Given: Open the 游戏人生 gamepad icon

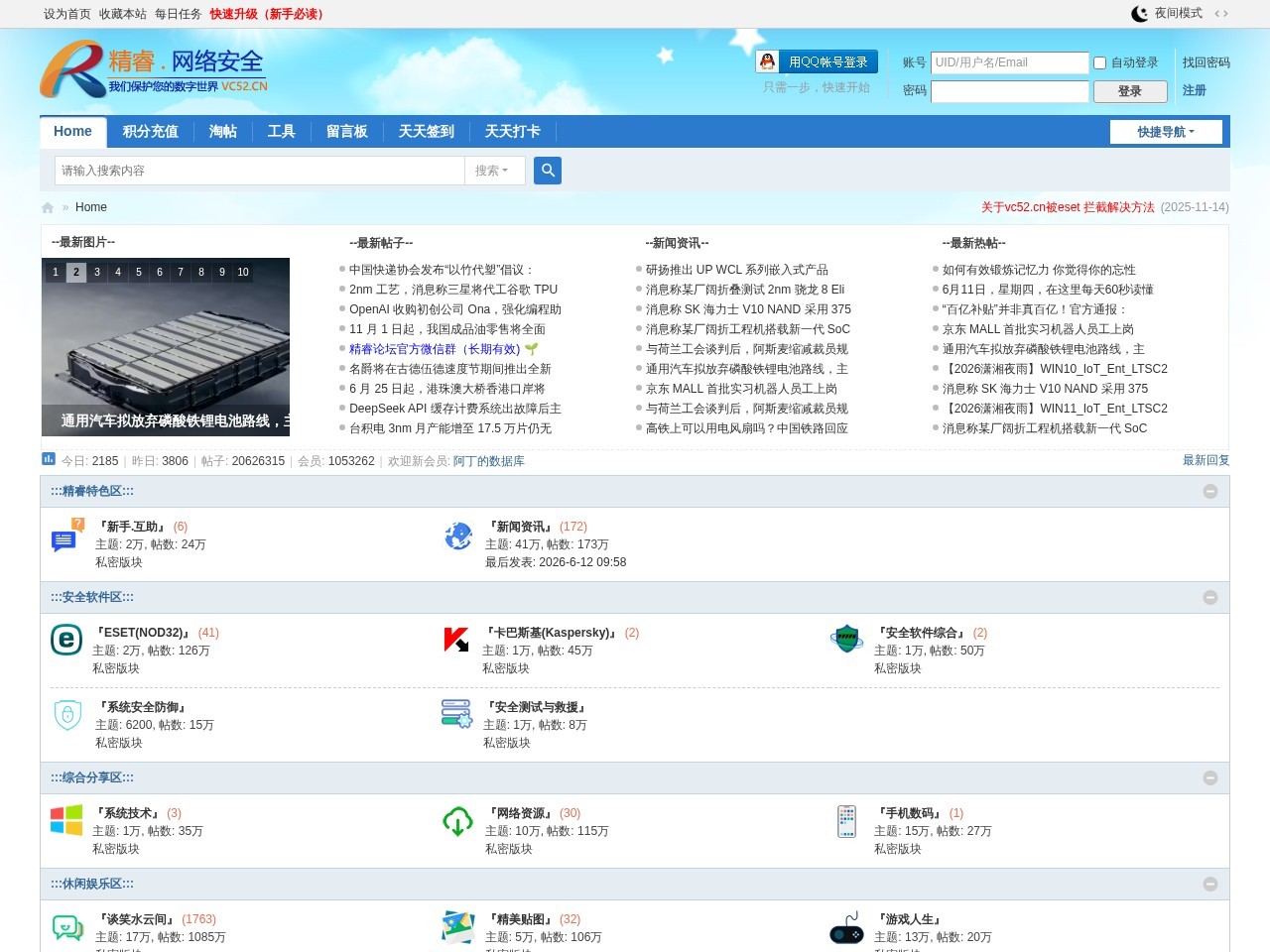Looking at the screenshot, I should point(846,928).
